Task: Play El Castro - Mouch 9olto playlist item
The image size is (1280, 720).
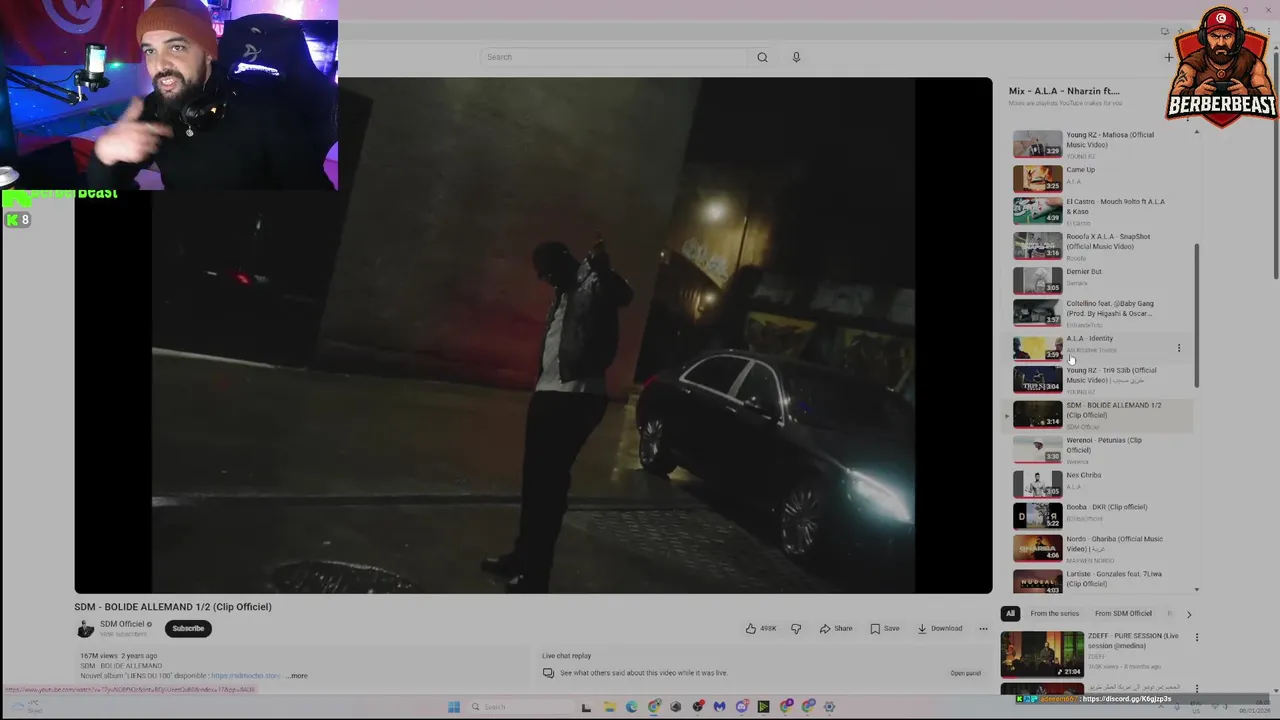Action: pos(1100,211)
